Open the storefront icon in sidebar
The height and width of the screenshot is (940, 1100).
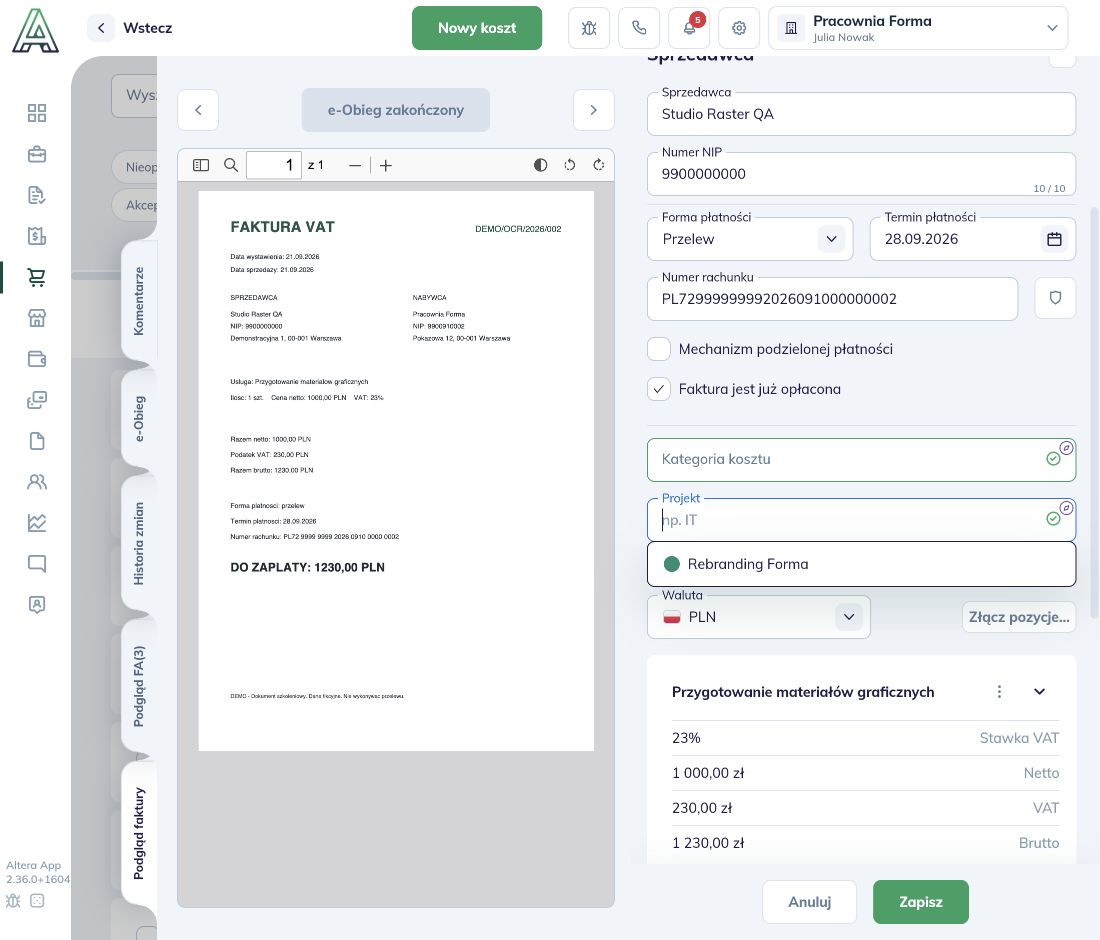point(36,318)
